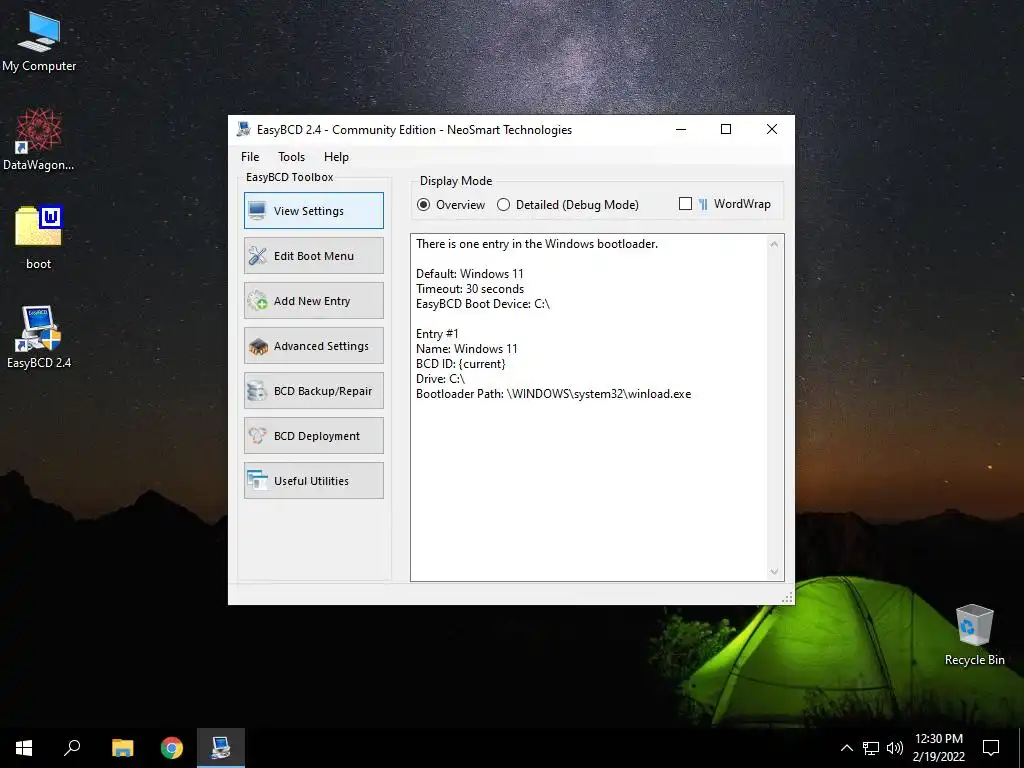The height and width of the screenshot is (768, 1024).
Task: Go to Add New Entry
Action: click(x=314, y=300)
